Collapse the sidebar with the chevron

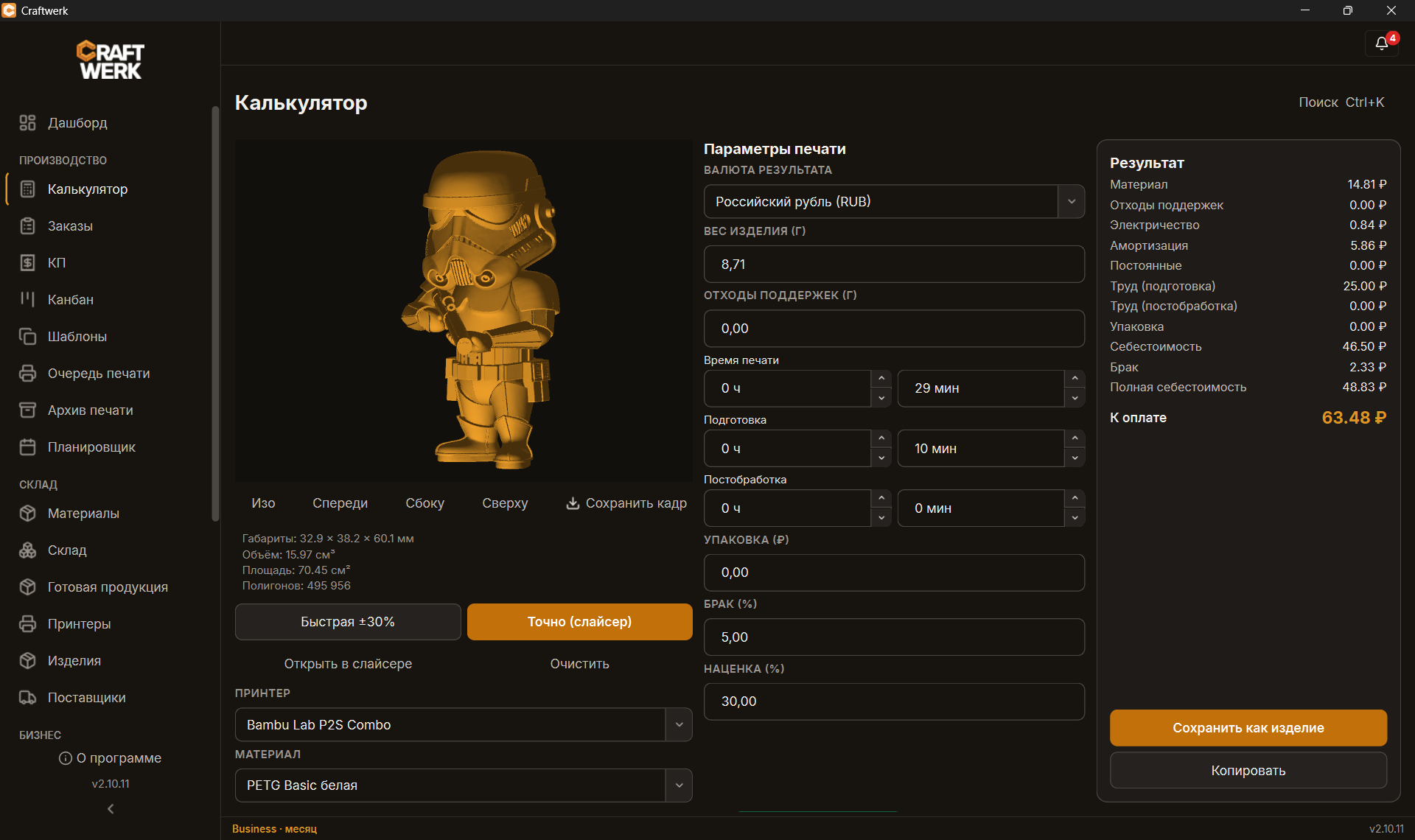[x=111, y=809]
